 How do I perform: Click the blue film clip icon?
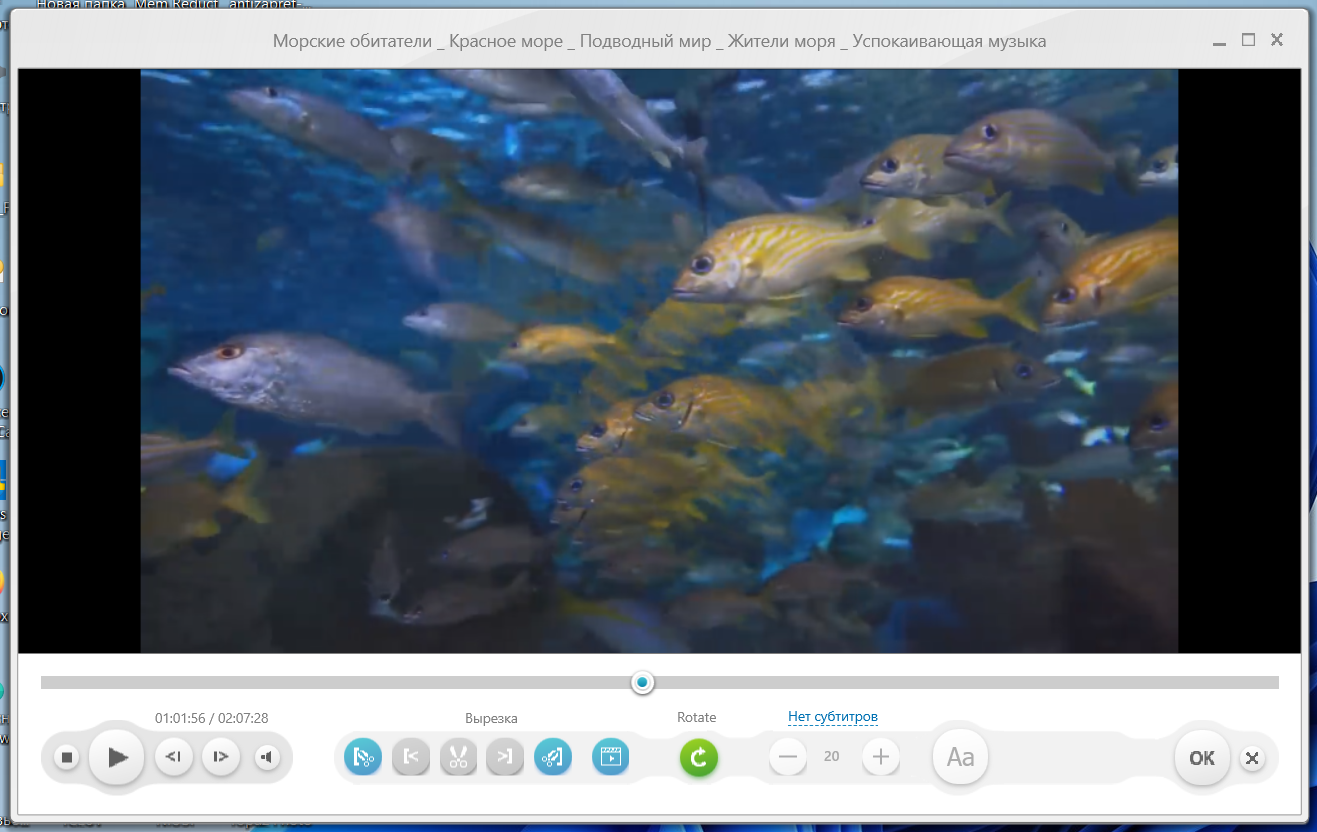(x=610, y=757)
